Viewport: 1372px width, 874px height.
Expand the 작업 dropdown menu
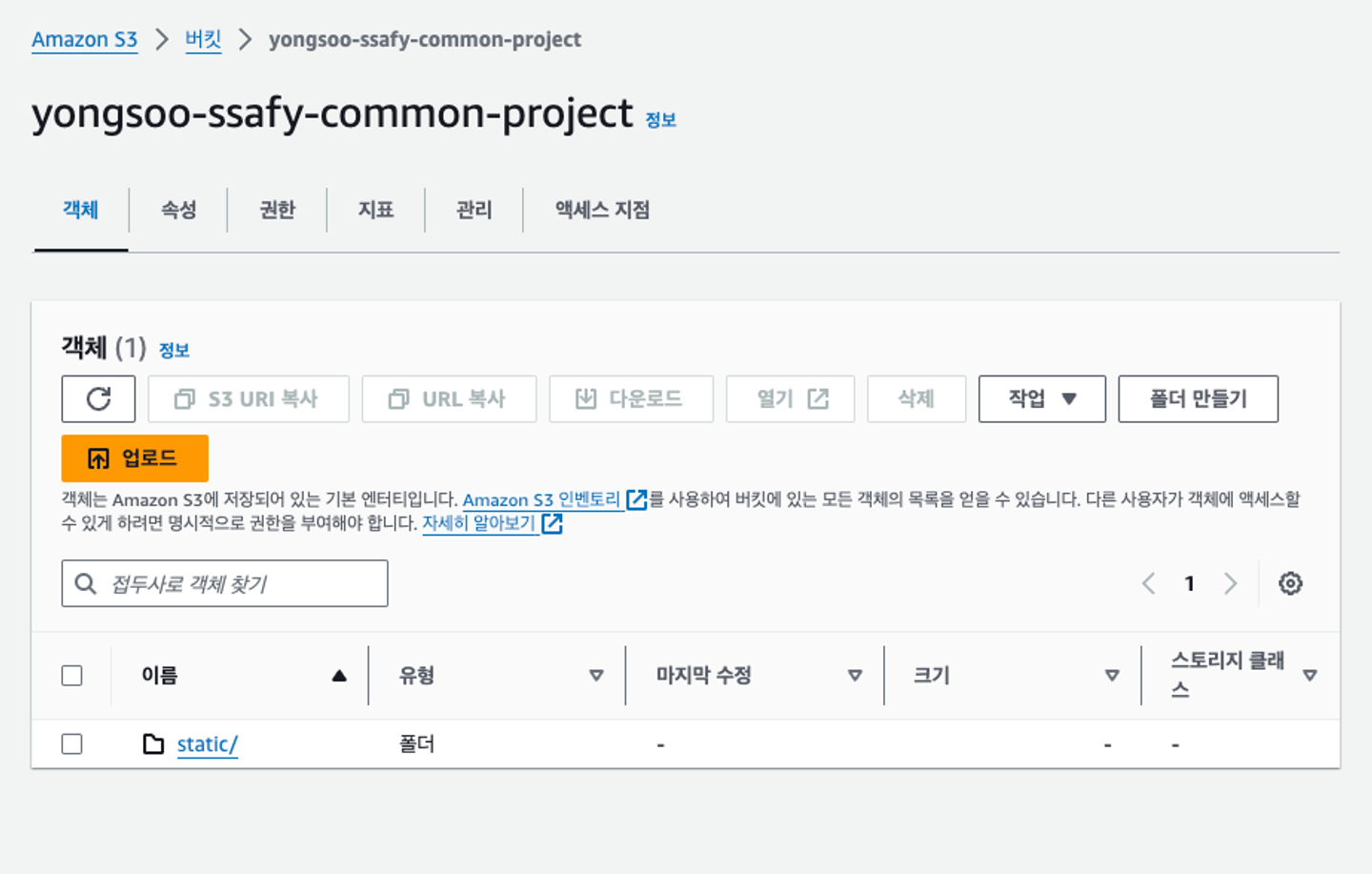pos(1042,398)
